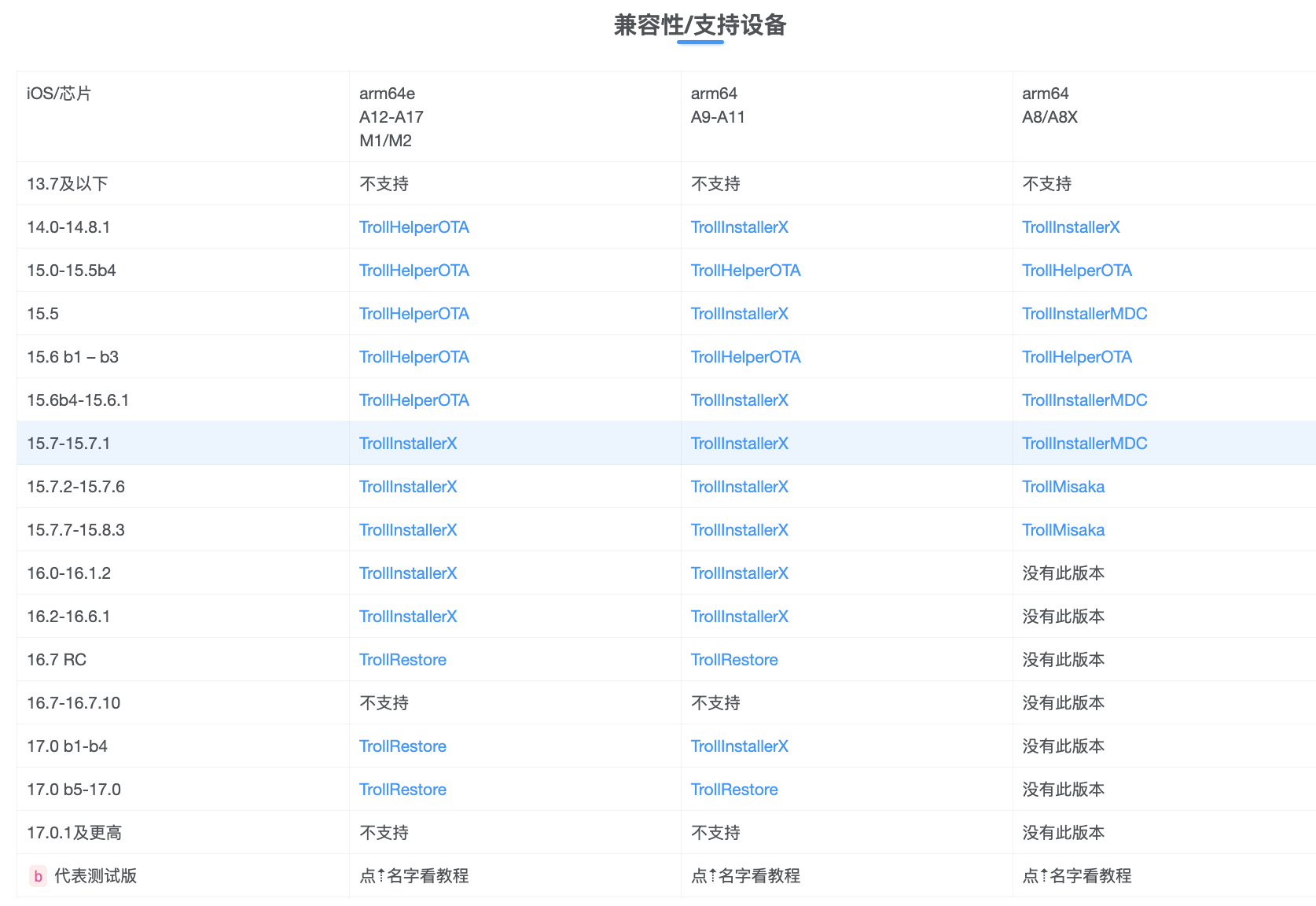
Task: Open TrollMisaka link for 15.7.7-15.8.3
Action: pos(1064,530)
